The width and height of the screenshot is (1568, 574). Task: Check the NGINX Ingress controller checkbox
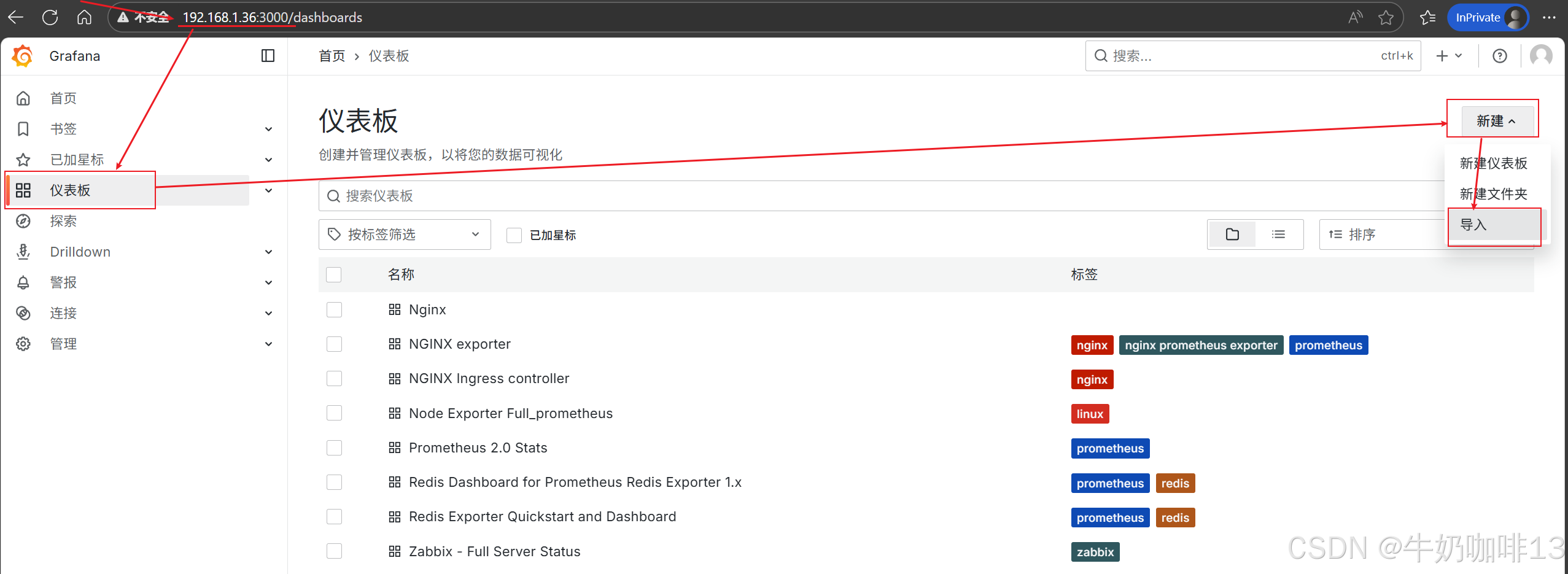point(334,378)
